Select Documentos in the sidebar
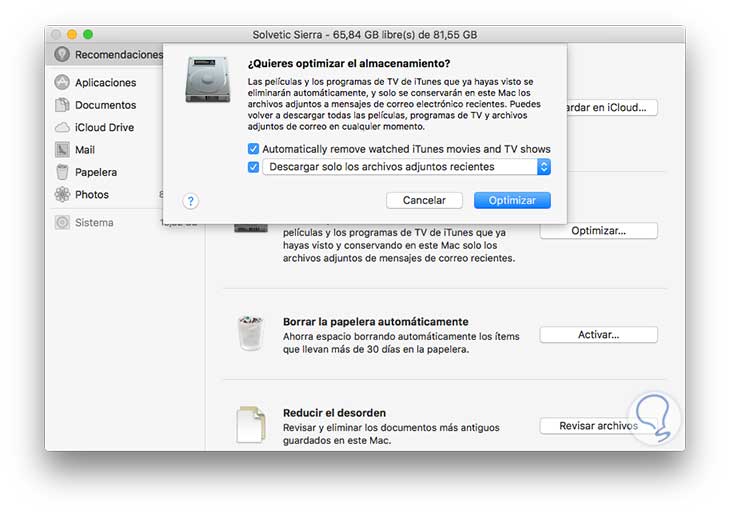730x515 pixels. pos(126,105)
